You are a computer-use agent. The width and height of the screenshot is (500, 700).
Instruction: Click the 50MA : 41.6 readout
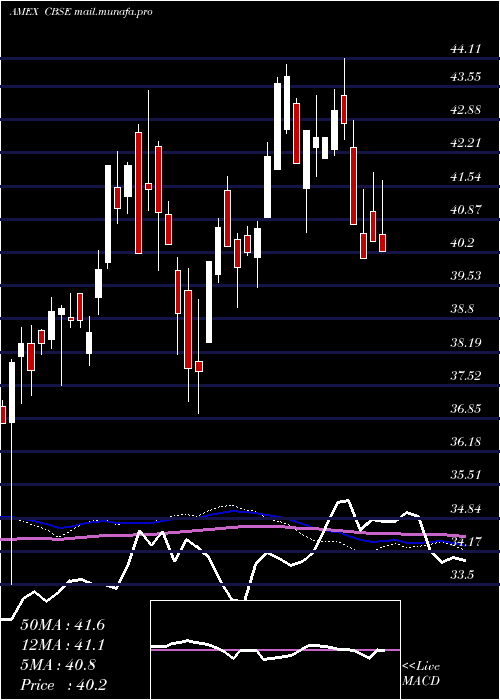click(62, 625)
